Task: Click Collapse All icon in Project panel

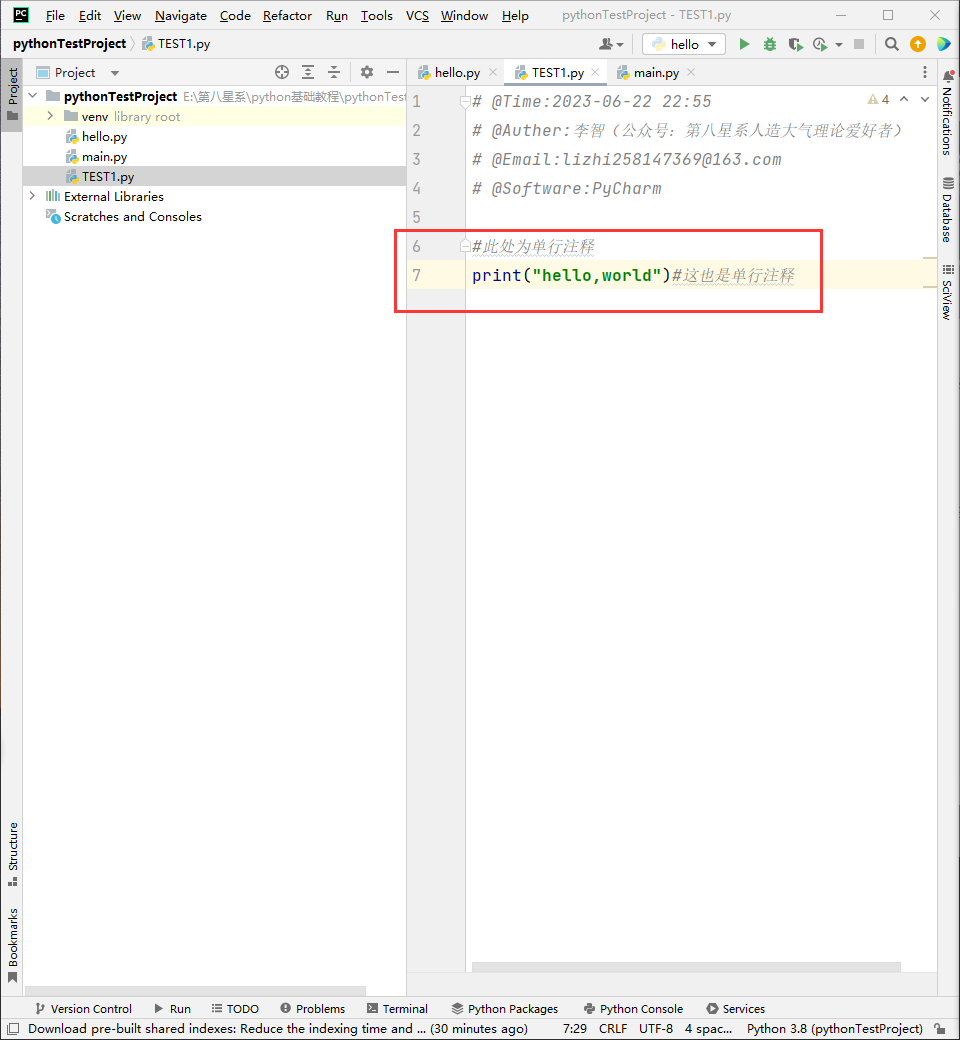Action: coord(334,72)
